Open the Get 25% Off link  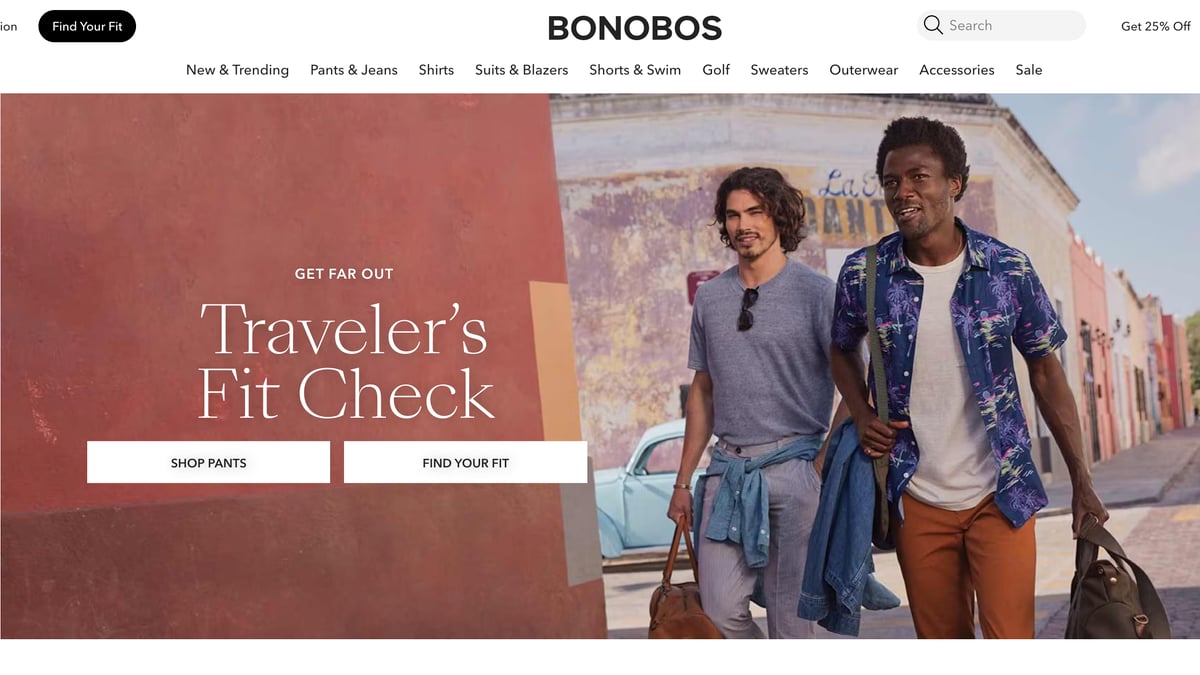(x=1156, y=26)
